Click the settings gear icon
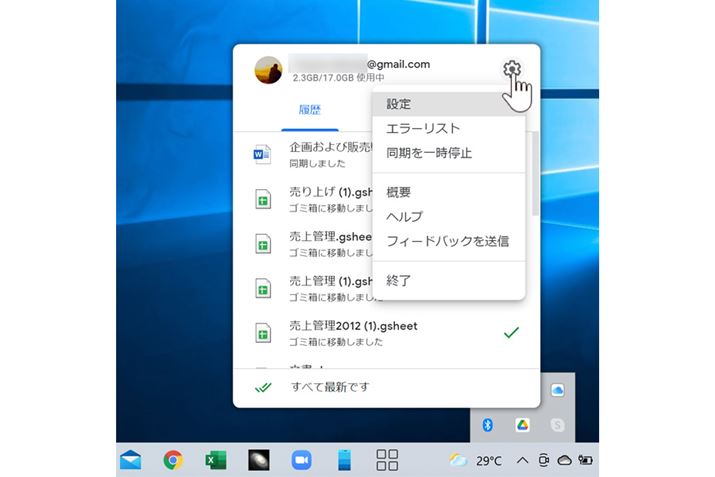 511,69
